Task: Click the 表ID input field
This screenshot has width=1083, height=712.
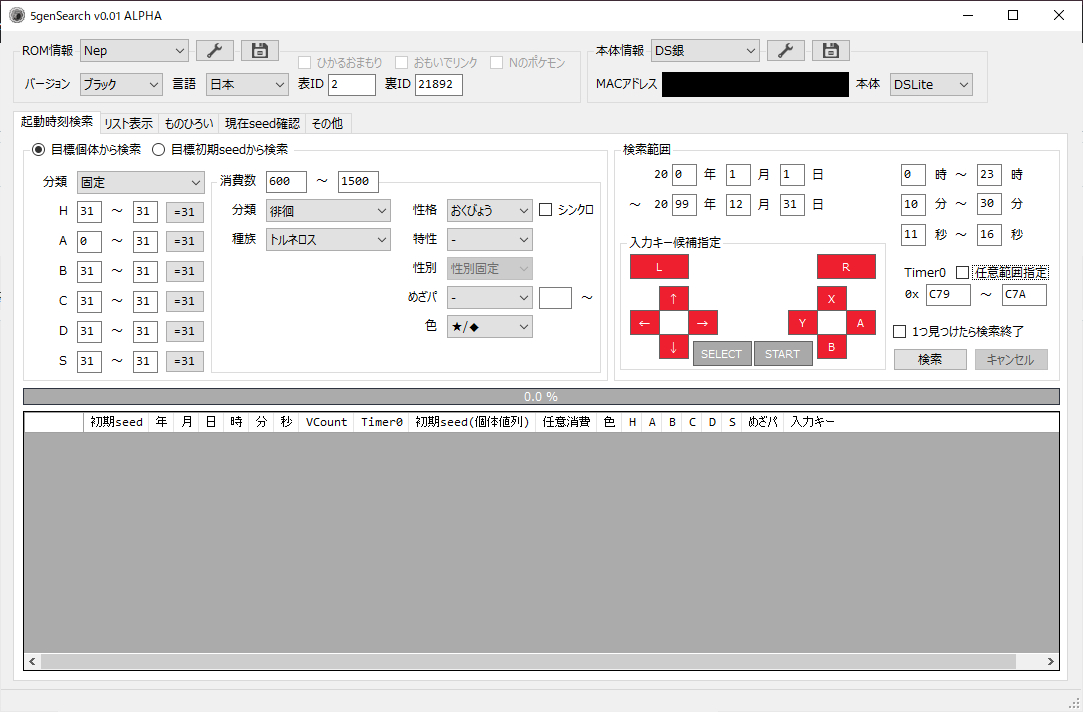Action: [352, 84]
